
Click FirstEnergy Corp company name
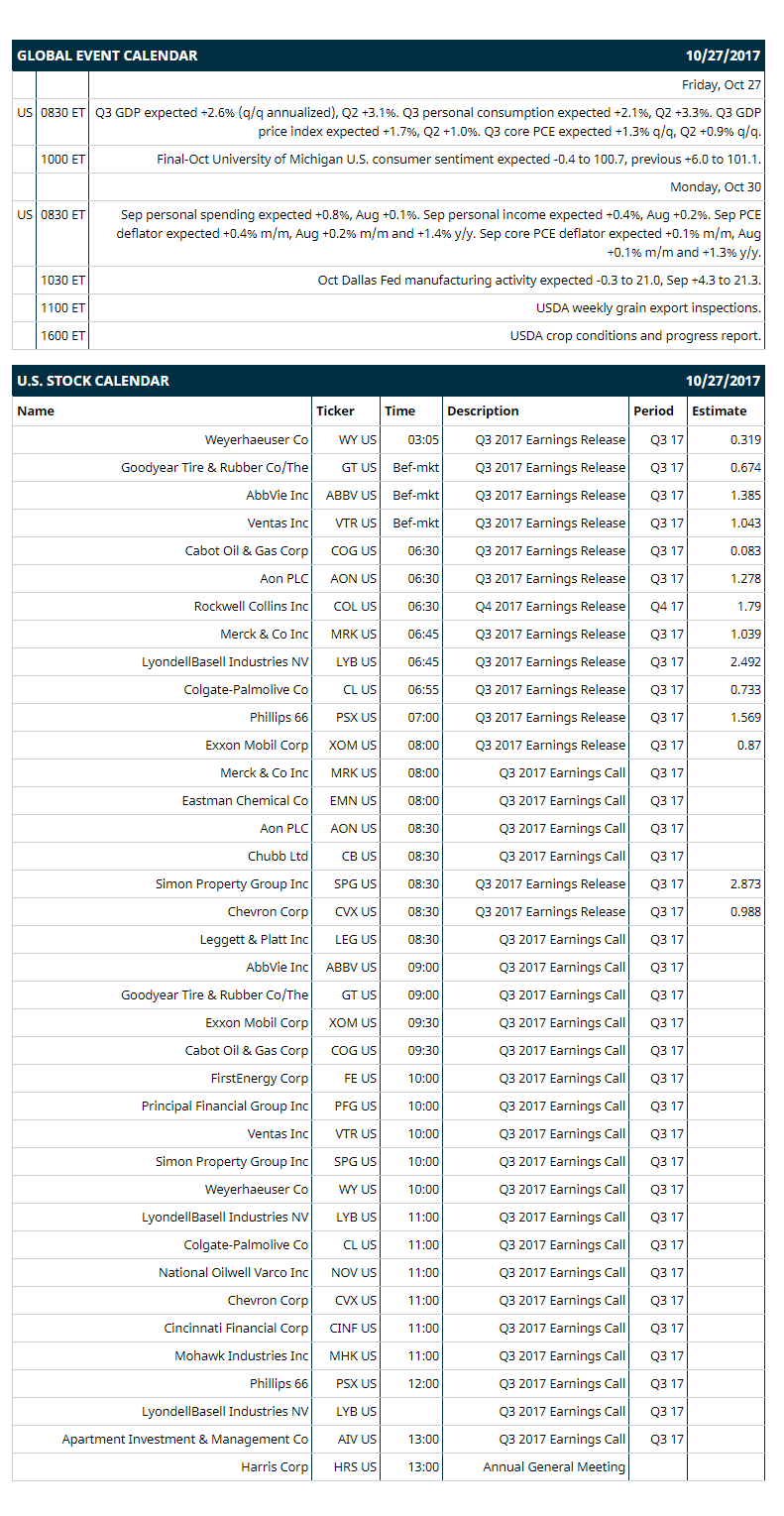[x=260, y=1078]
